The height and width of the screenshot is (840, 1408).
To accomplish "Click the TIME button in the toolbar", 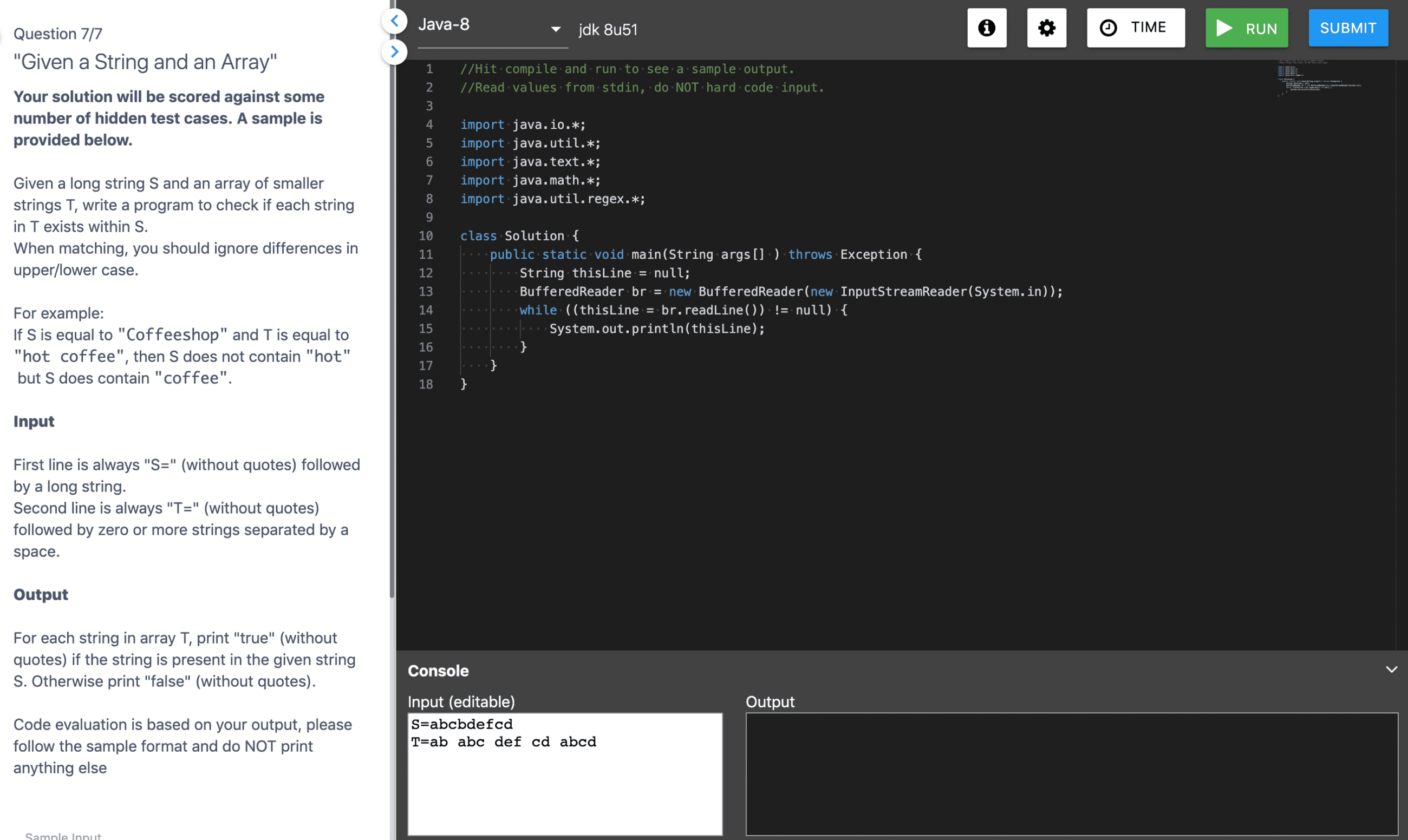I will (x=1136, y=27).
